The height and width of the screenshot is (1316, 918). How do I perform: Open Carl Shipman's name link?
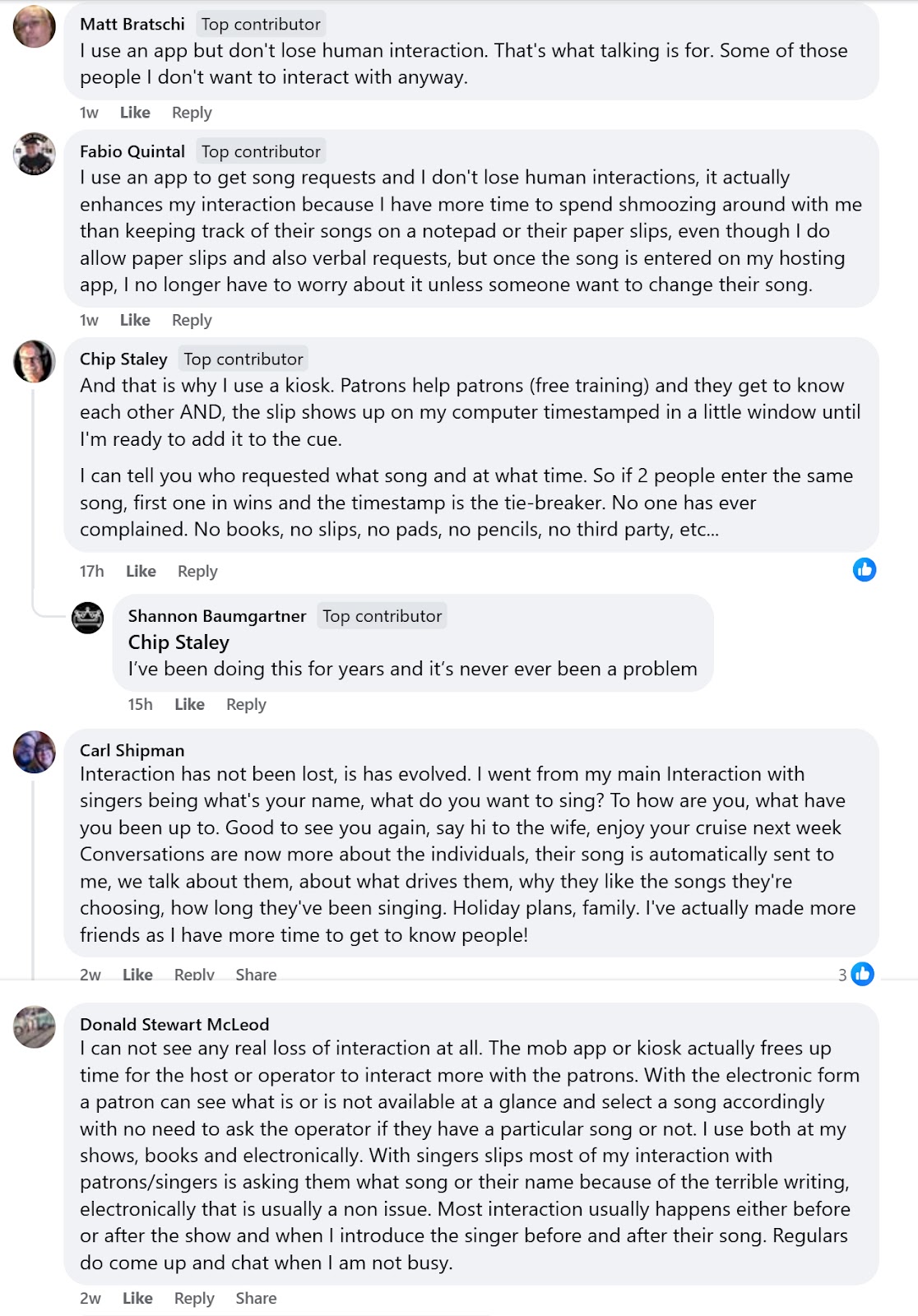(132, 750)
